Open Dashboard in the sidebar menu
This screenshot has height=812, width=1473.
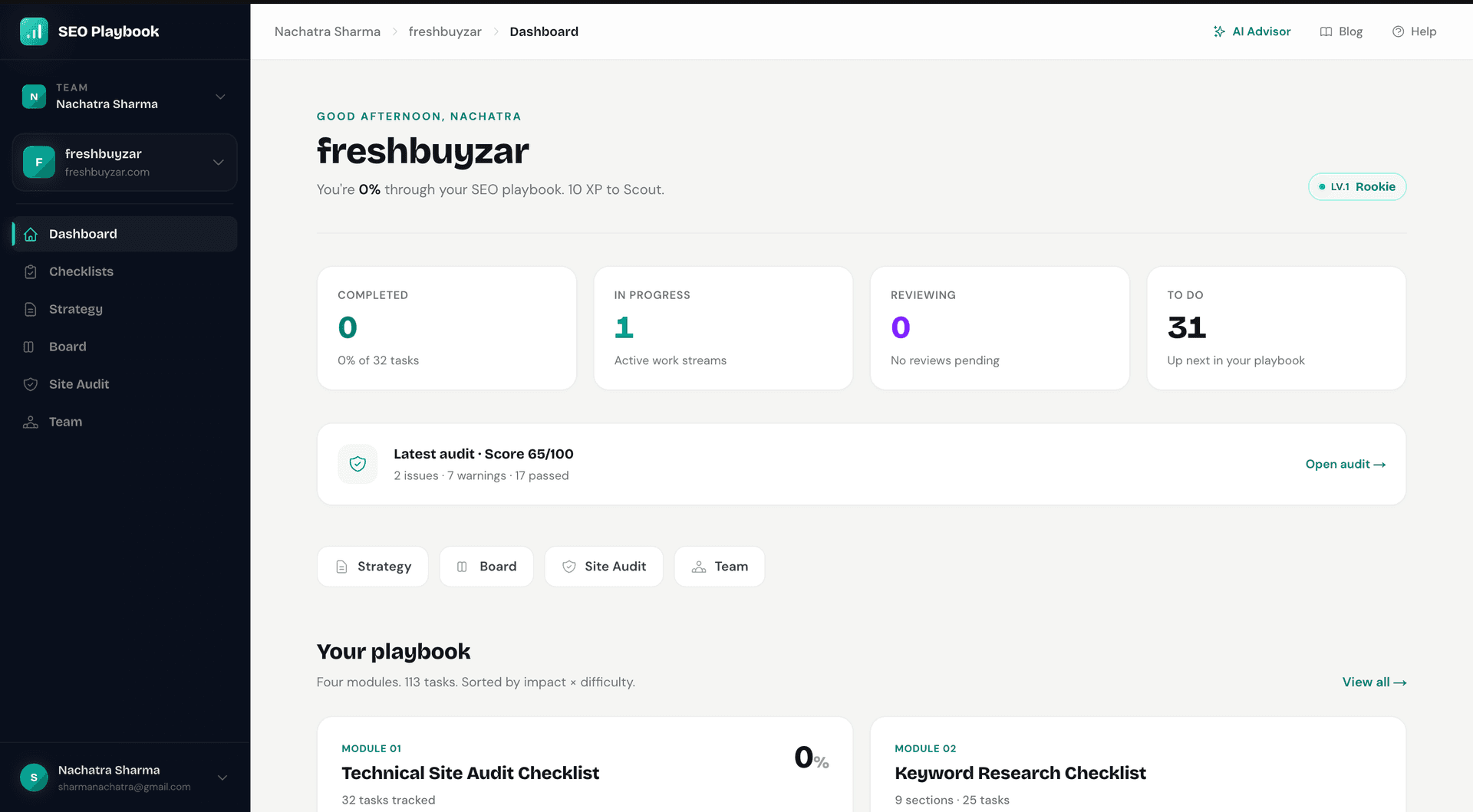click(124, 234)
